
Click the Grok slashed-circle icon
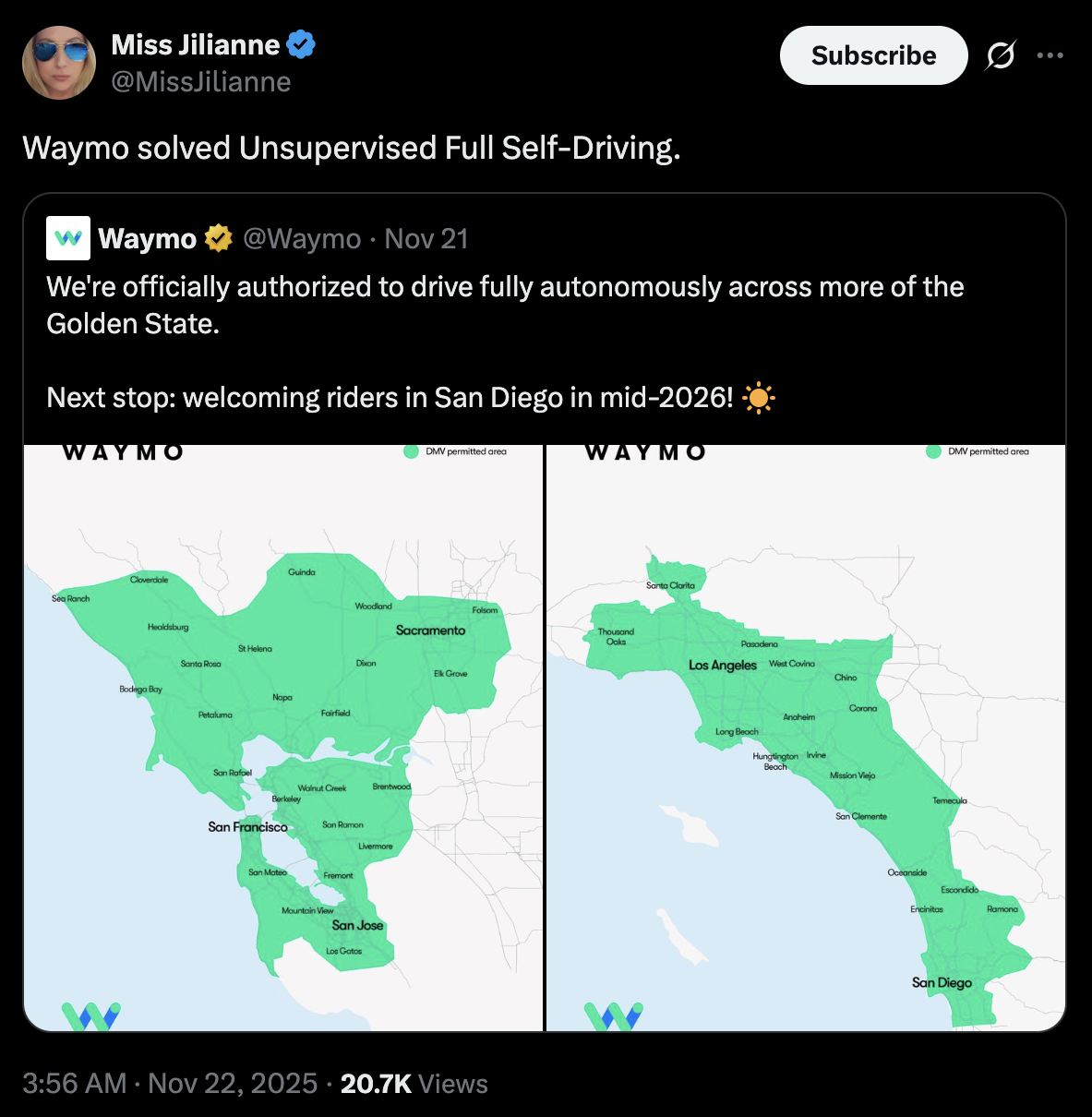click(1000, 55)
